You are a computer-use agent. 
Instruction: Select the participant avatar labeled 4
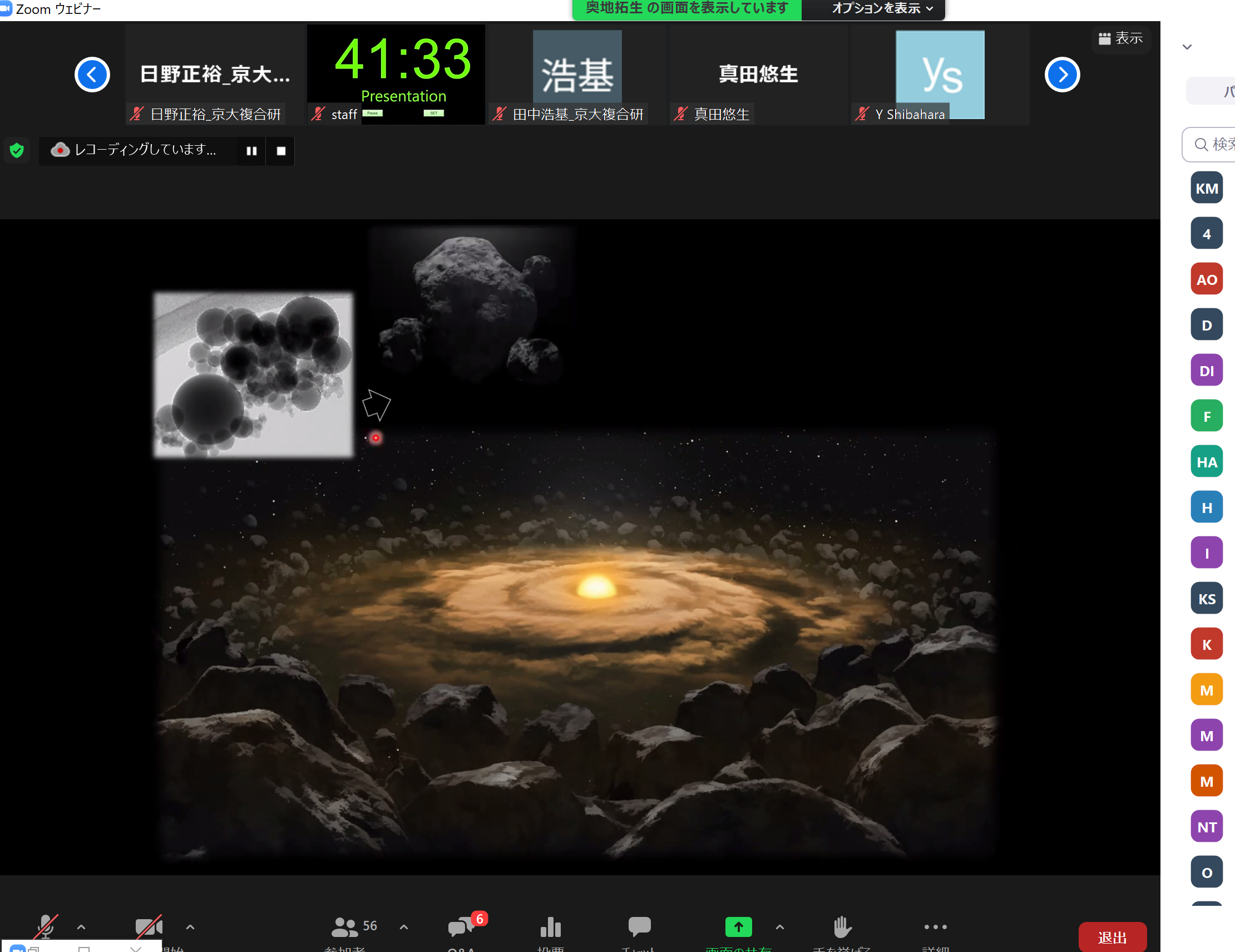pyautogui.click(x=1207, y=234)
